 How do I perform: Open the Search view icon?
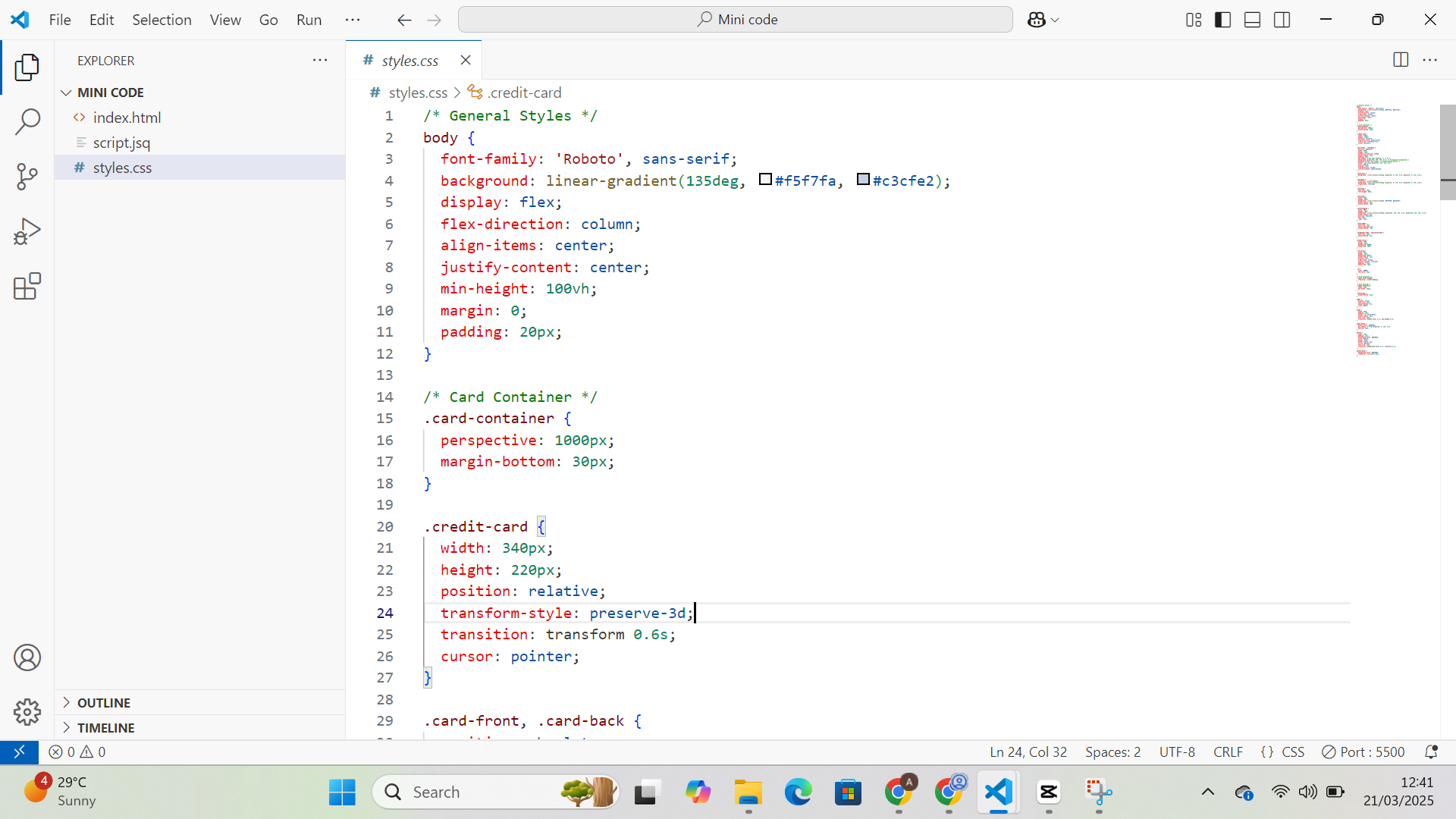point(27,121)
